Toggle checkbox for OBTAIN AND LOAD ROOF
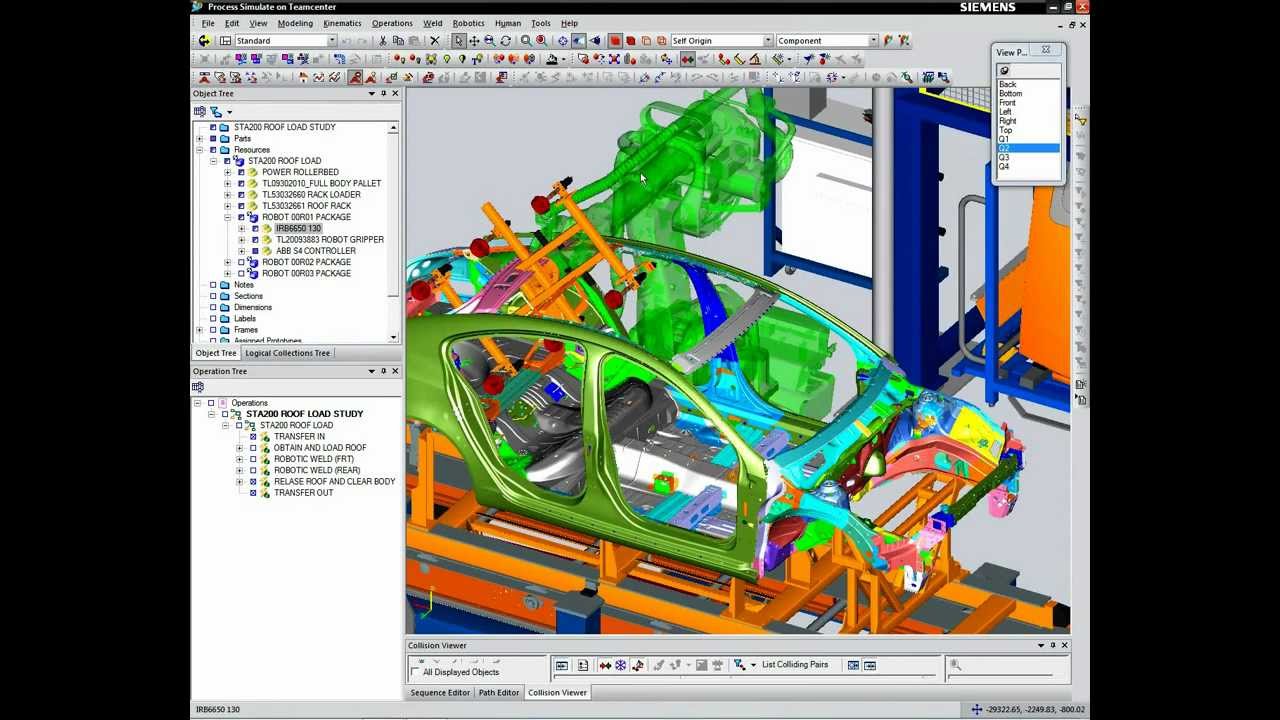This screenshot has width=1280, height=720. [x=253, y=448]
